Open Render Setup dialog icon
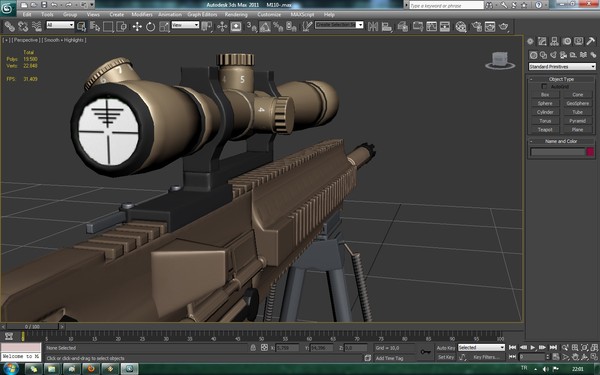This screenshot has width=600, height=375. pos(476,26)
